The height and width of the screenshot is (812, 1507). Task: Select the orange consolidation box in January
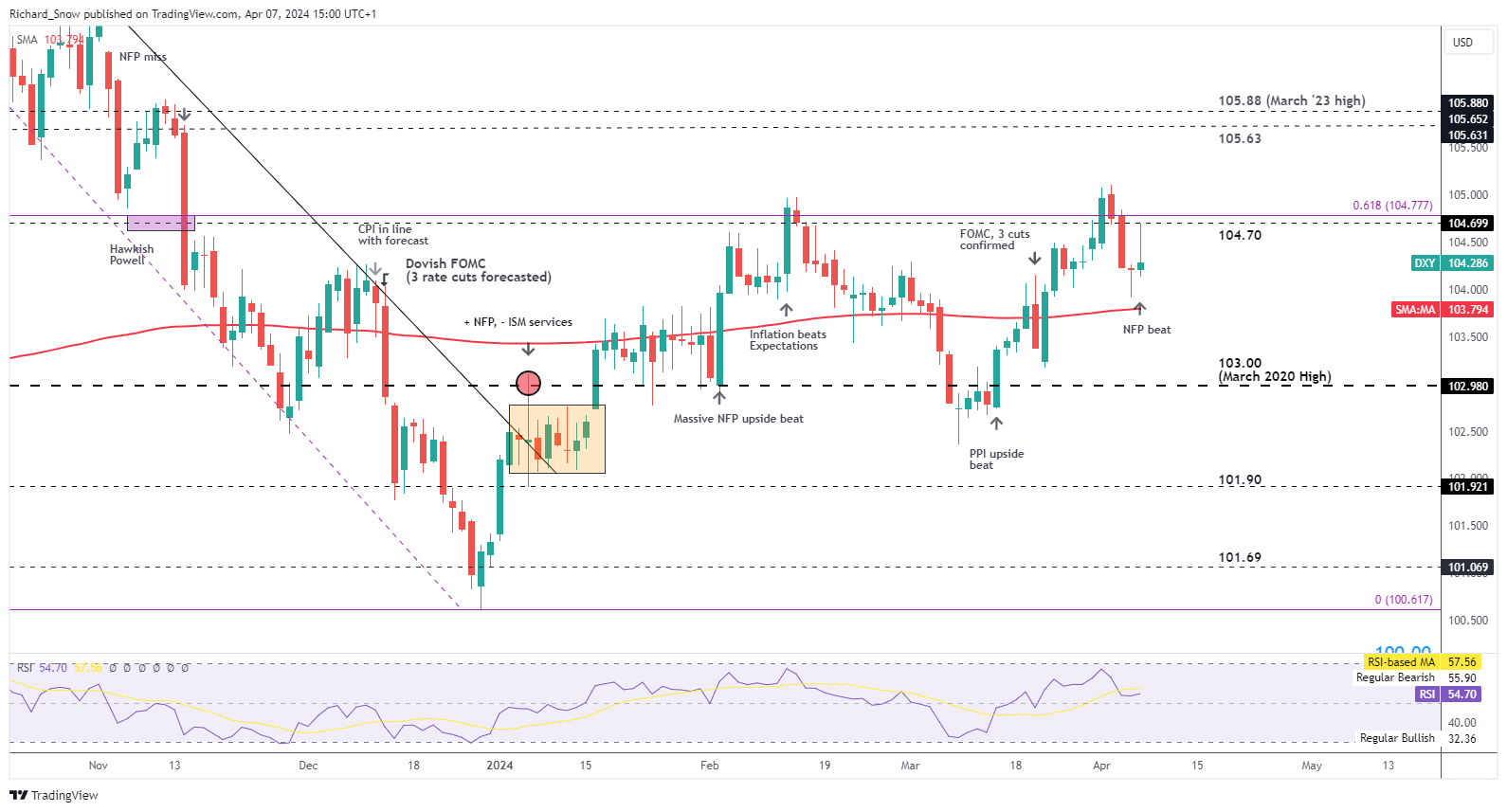[x=557, y=439]
